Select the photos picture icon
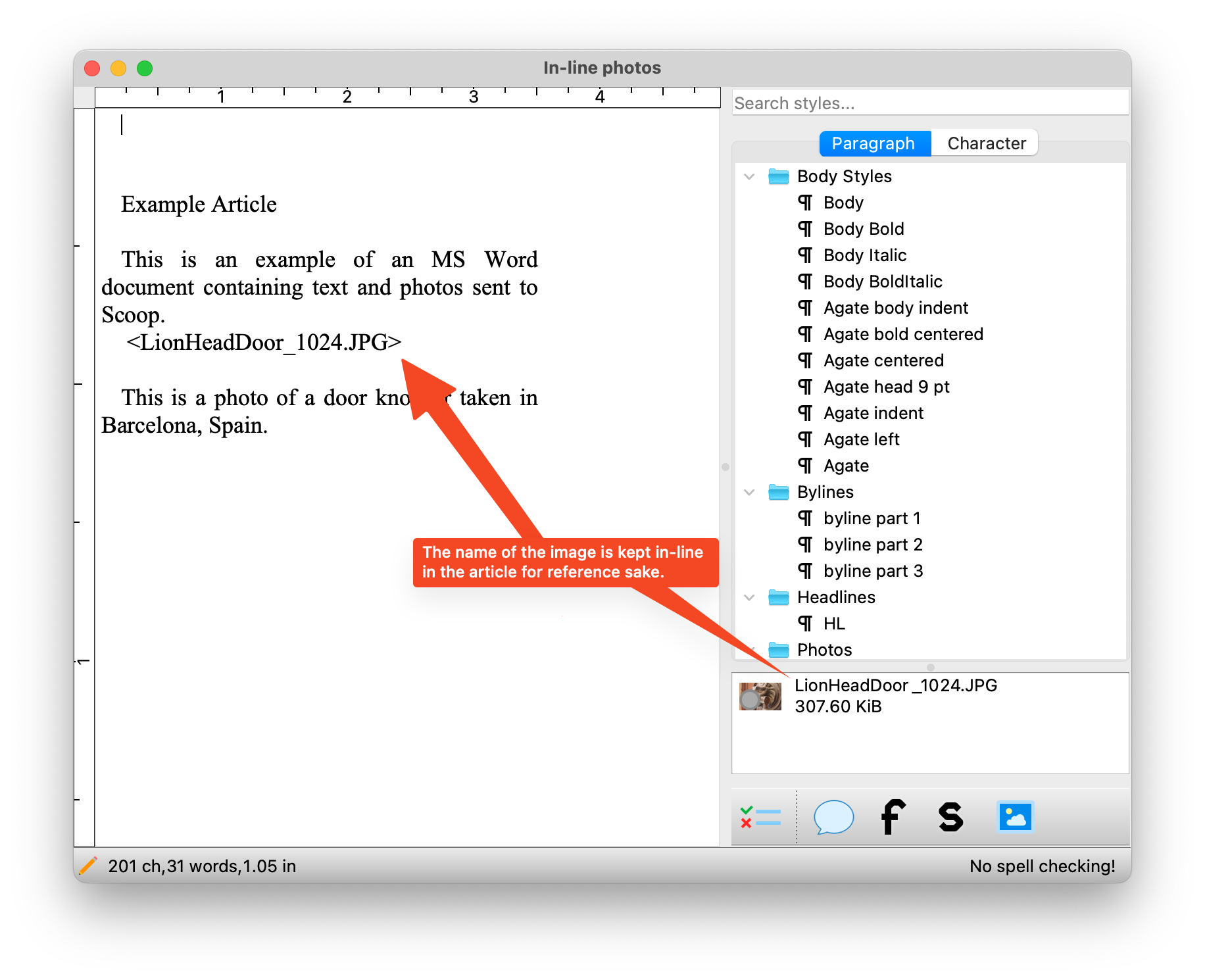The width and height of the screenshot is (1205, 980). [1015, 818]
